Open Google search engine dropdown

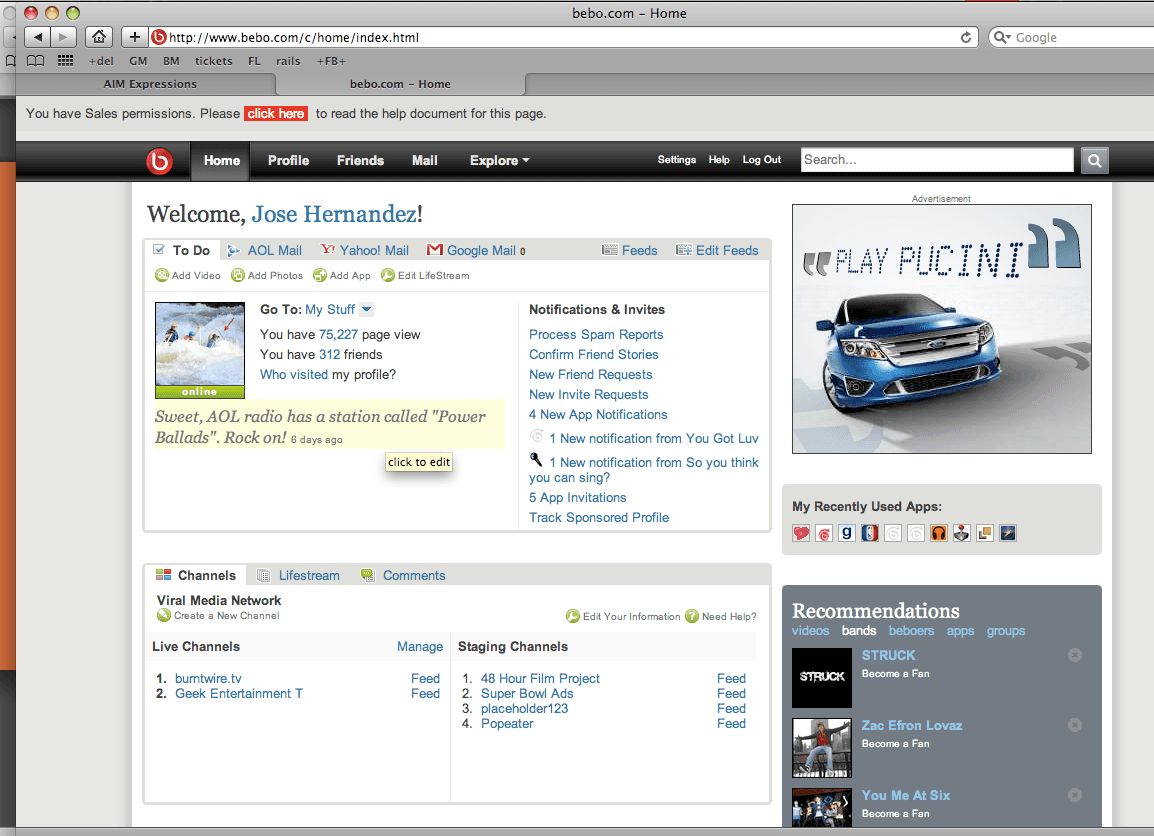pyautogui.click(x=1002, y=38)
